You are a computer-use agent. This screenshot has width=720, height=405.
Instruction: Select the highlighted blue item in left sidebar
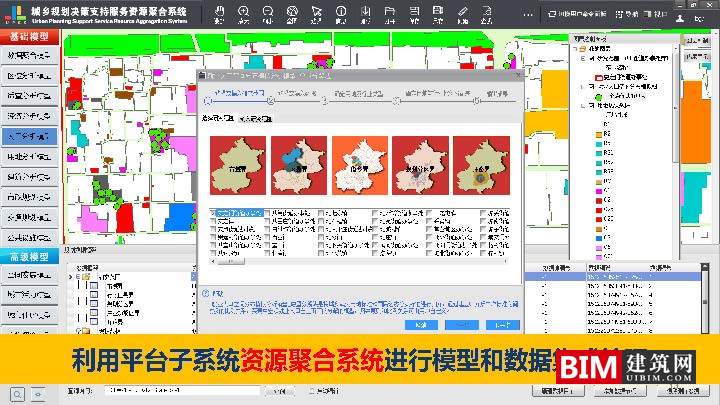click(29, 136)
